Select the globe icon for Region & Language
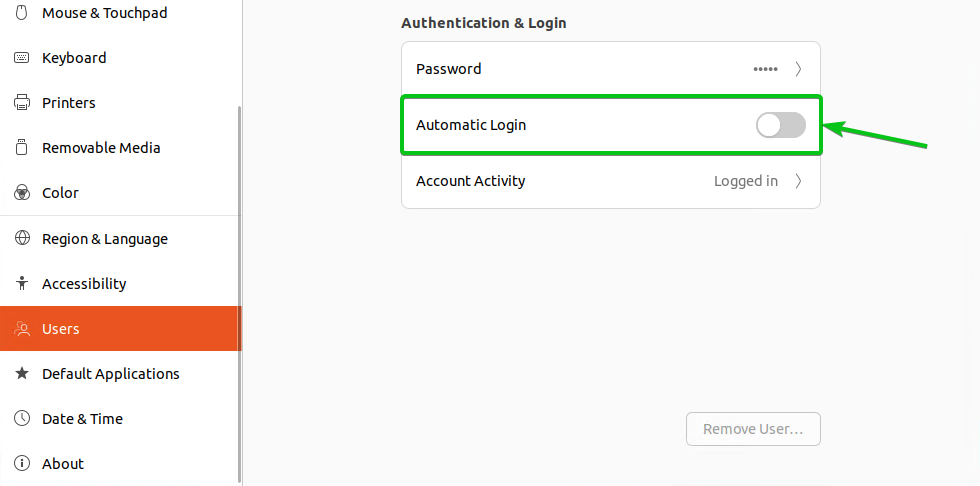 pos(22,238)
